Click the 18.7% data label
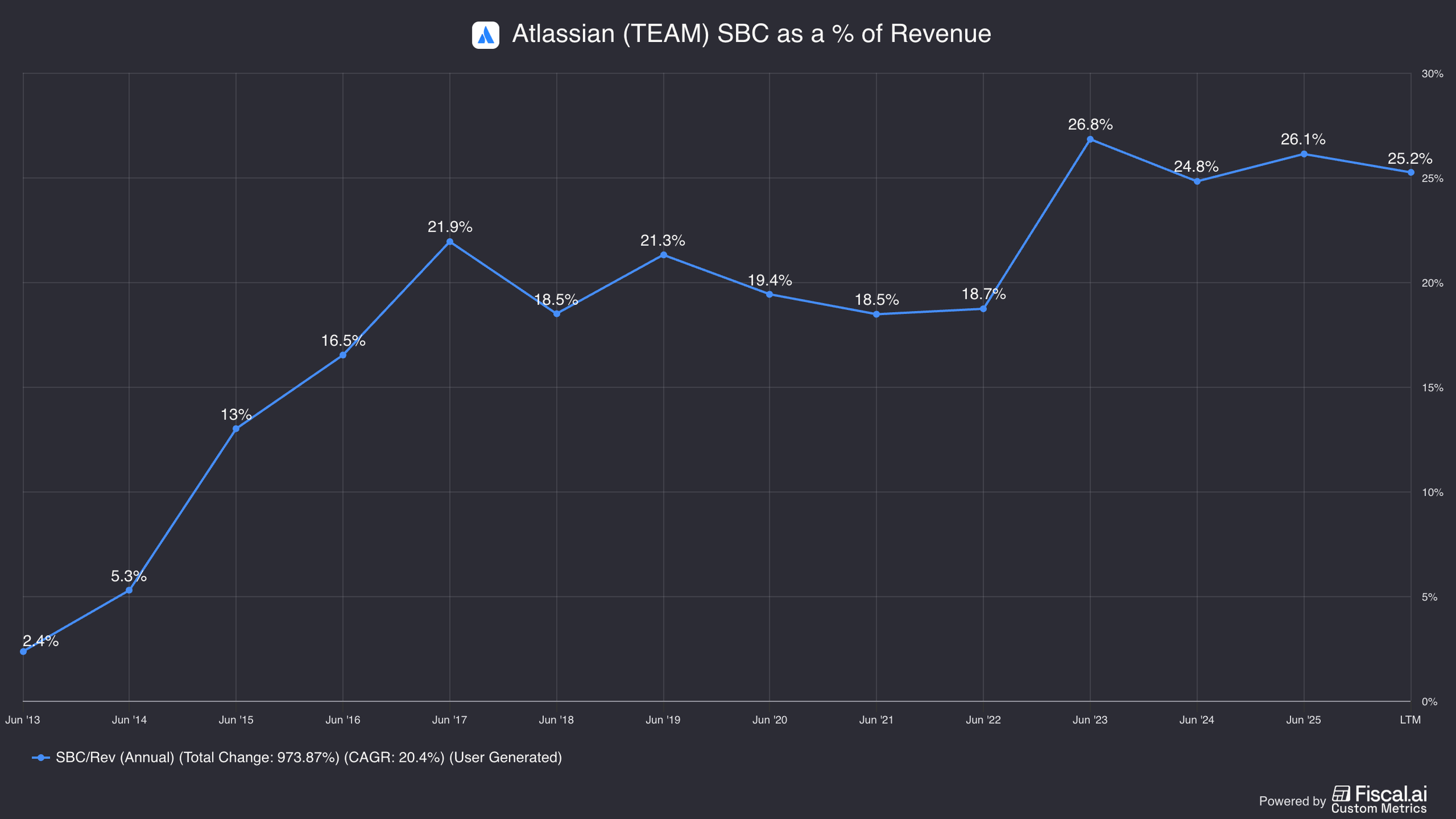1456x819 pixels. pyautogui.click(x=984, y=294)
